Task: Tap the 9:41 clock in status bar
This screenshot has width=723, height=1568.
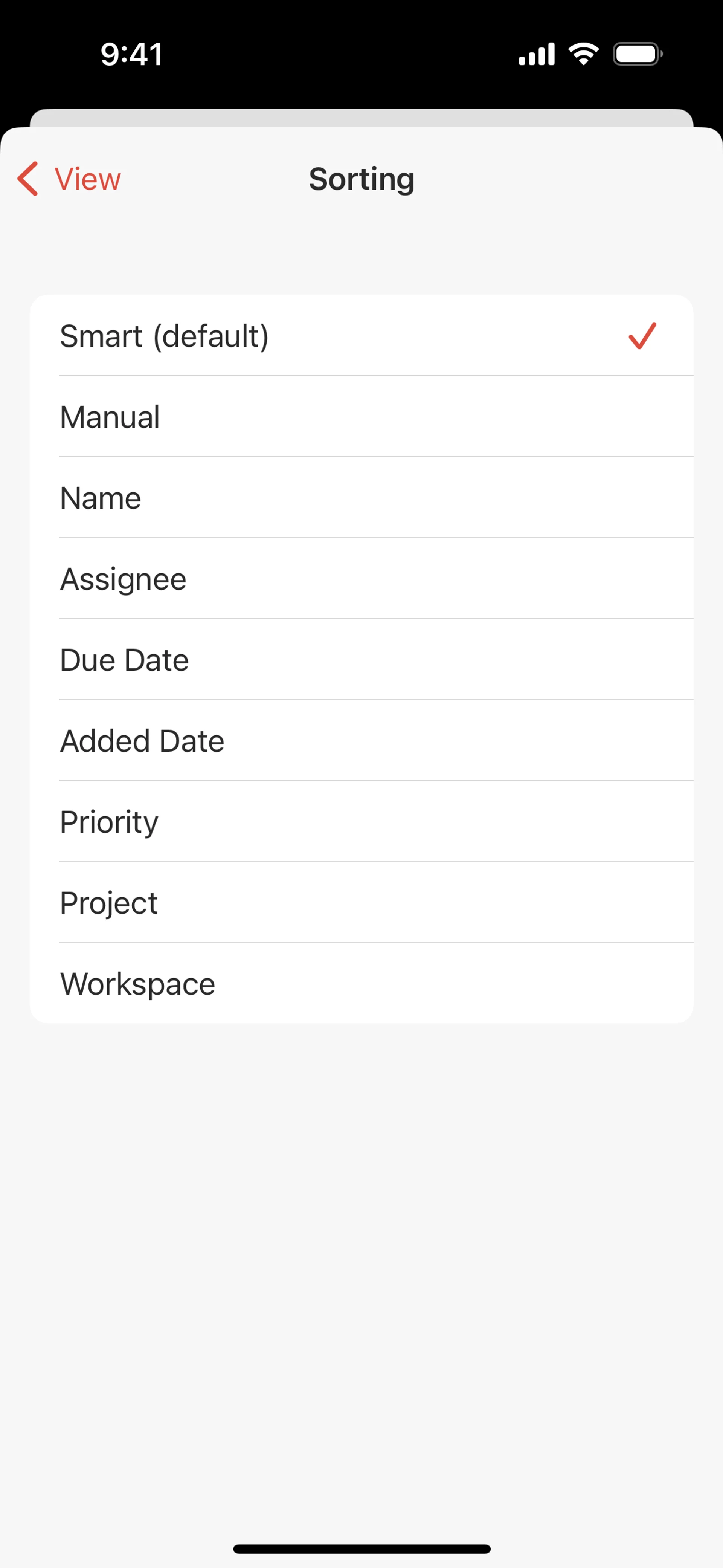Action: point(131,54)
